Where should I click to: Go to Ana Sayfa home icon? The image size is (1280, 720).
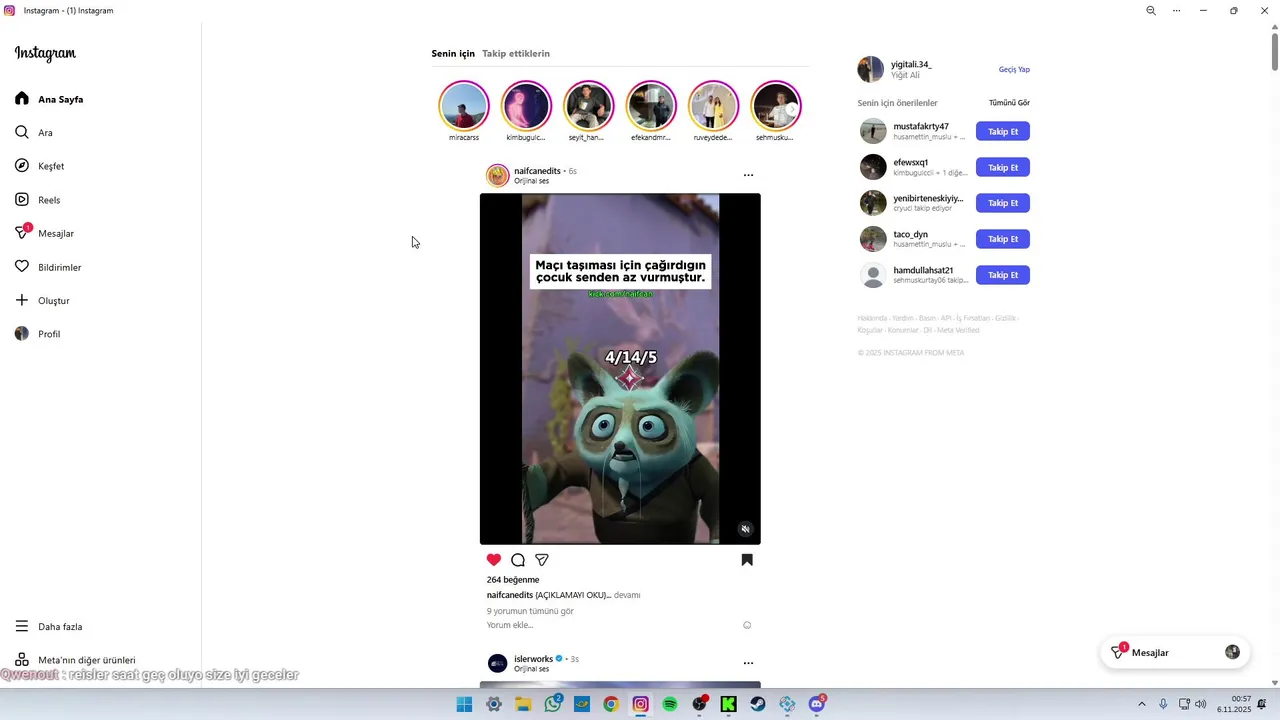click(22, 99)
